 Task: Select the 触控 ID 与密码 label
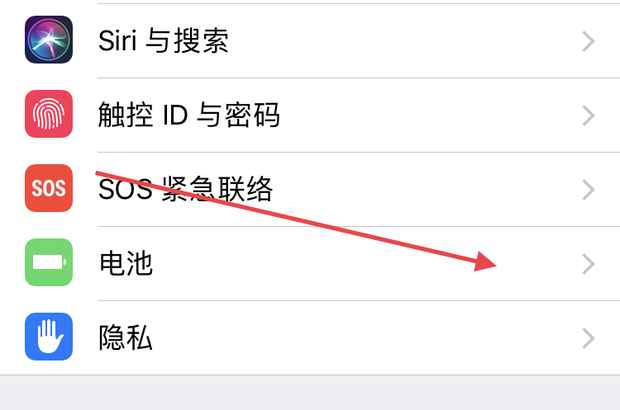pyautogui.click(x=189, y=115)
